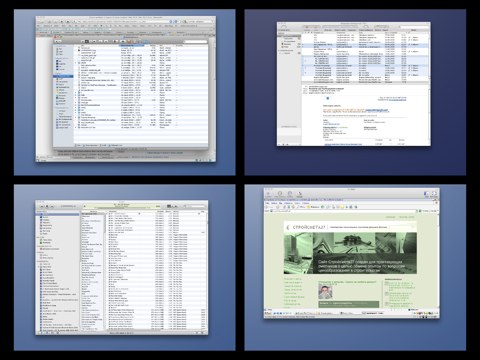
Task: Click the iTunes play/pause button
Action: click(47, 206)
